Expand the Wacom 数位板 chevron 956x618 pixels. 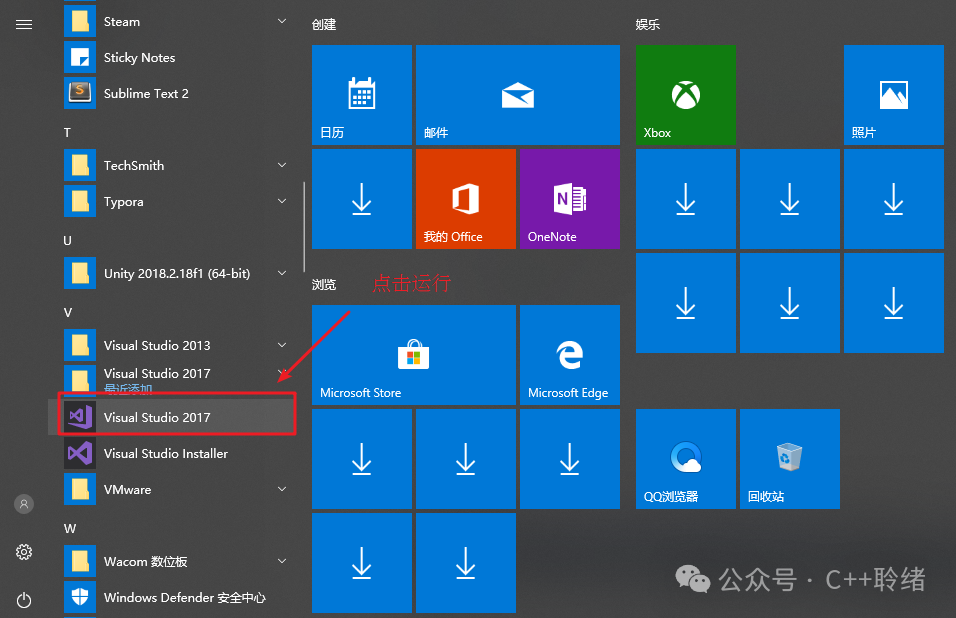click(x=282, y=561)
